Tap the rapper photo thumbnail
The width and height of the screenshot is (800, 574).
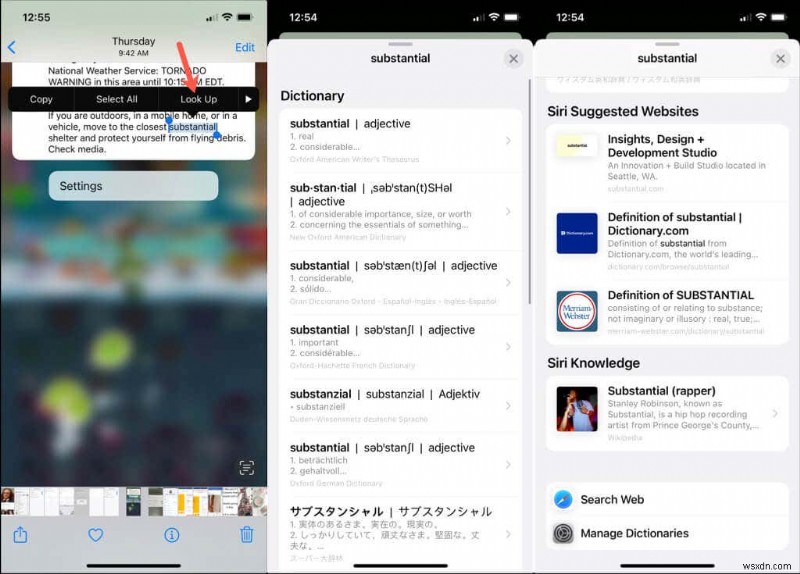click(x=577, y=409)
